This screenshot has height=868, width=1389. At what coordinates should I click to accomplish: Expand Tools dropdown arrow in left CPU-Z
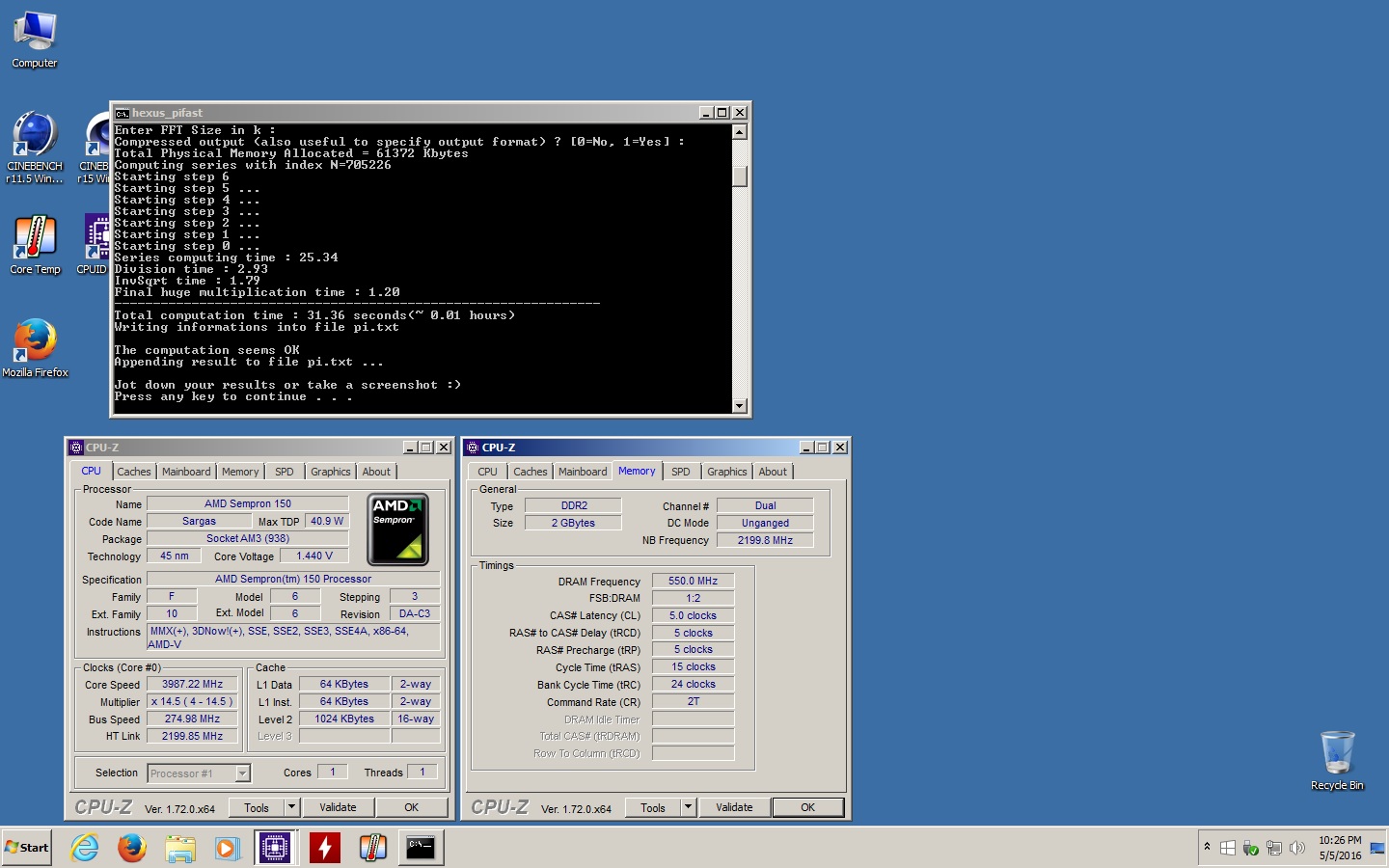pos(292,807)
